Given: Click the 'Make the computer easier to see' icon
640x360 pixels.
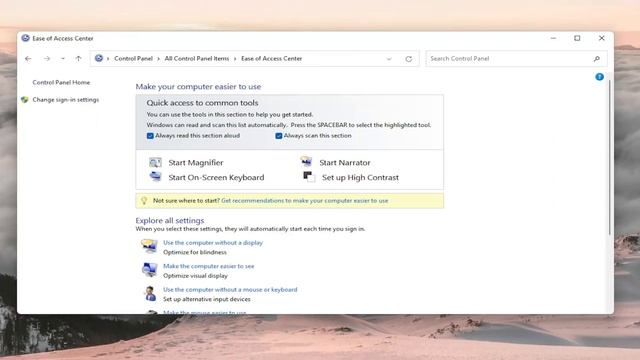Looking at the screenshot, I should click(x=149, y=269).
